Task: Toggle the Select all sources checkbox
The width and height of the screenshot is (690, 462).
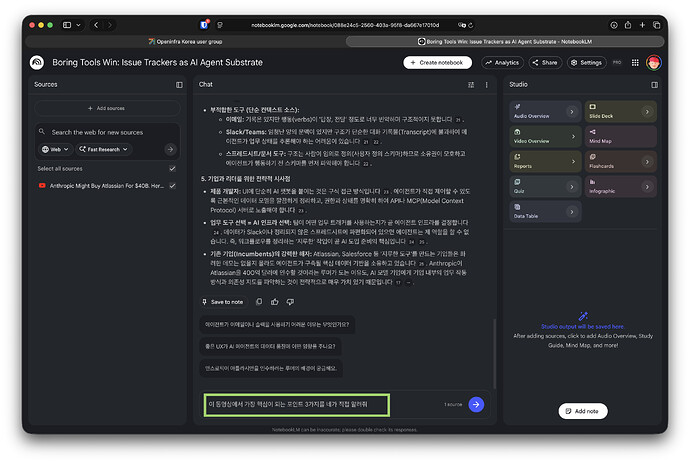Action: (172, 169)
